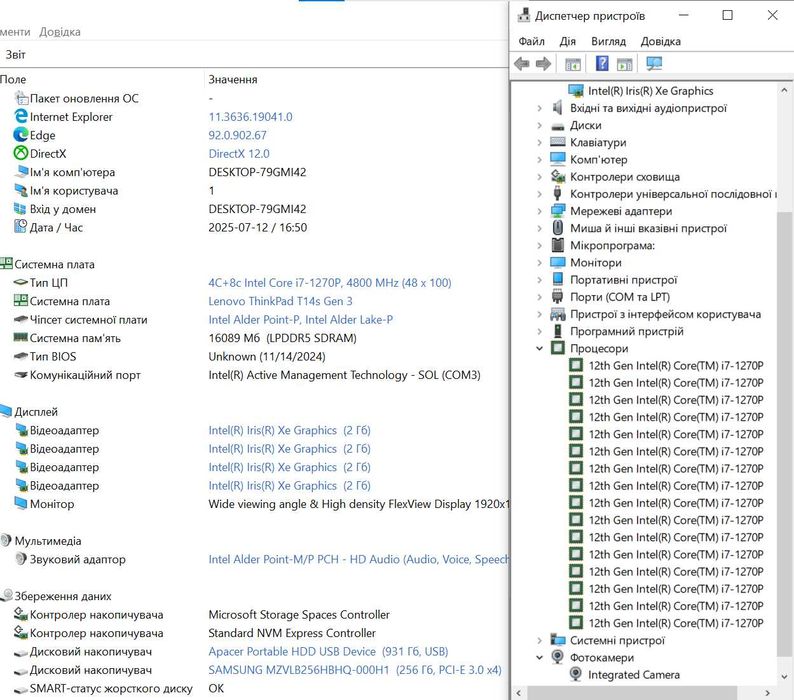Click the Значення column header
794x700 pixels.
(233, 79)
